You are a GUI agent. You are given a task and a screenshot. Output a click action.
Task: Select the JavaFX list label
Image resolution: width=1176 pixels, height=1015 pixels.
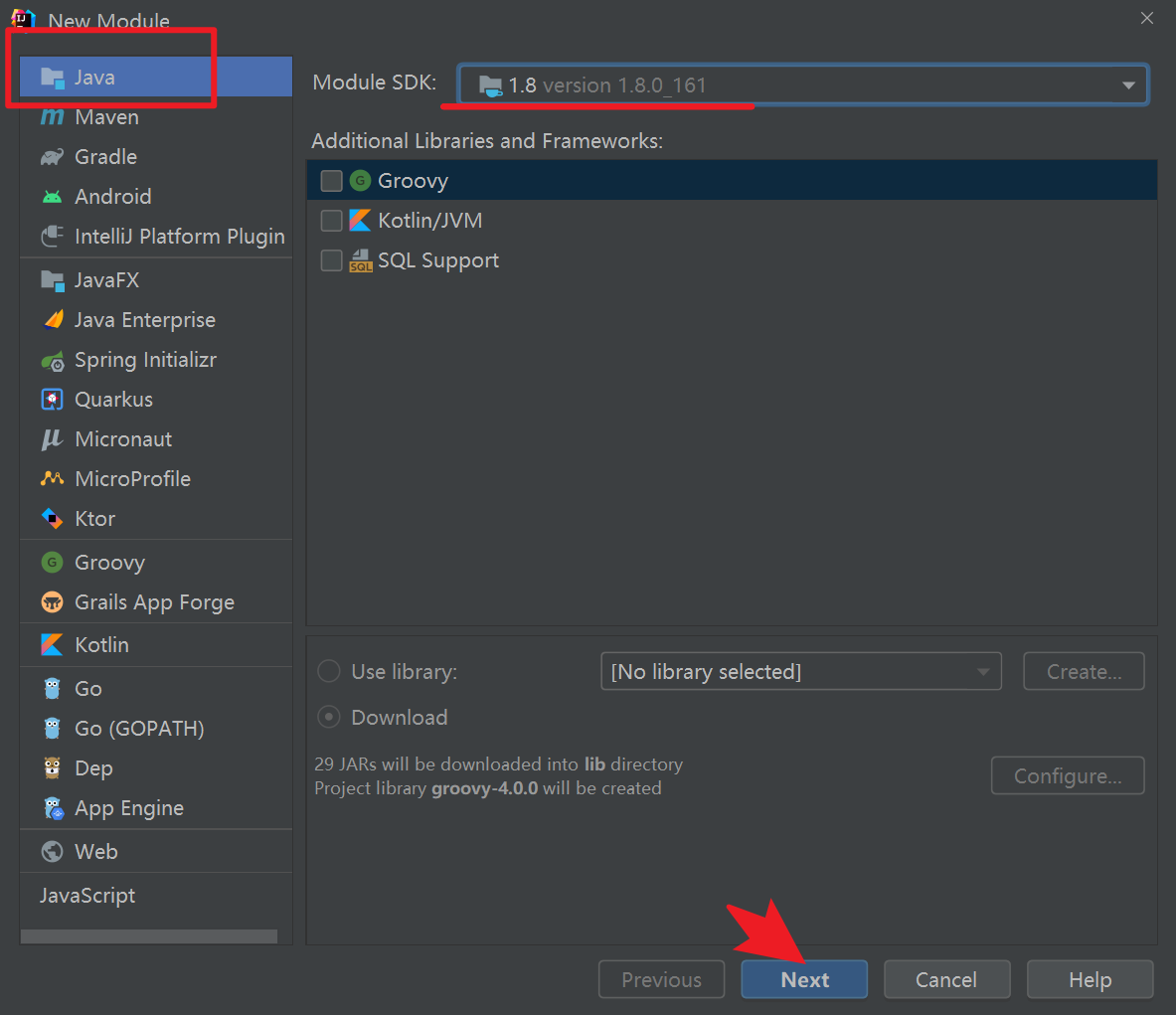pyautogui.click(x=106, y=279)
